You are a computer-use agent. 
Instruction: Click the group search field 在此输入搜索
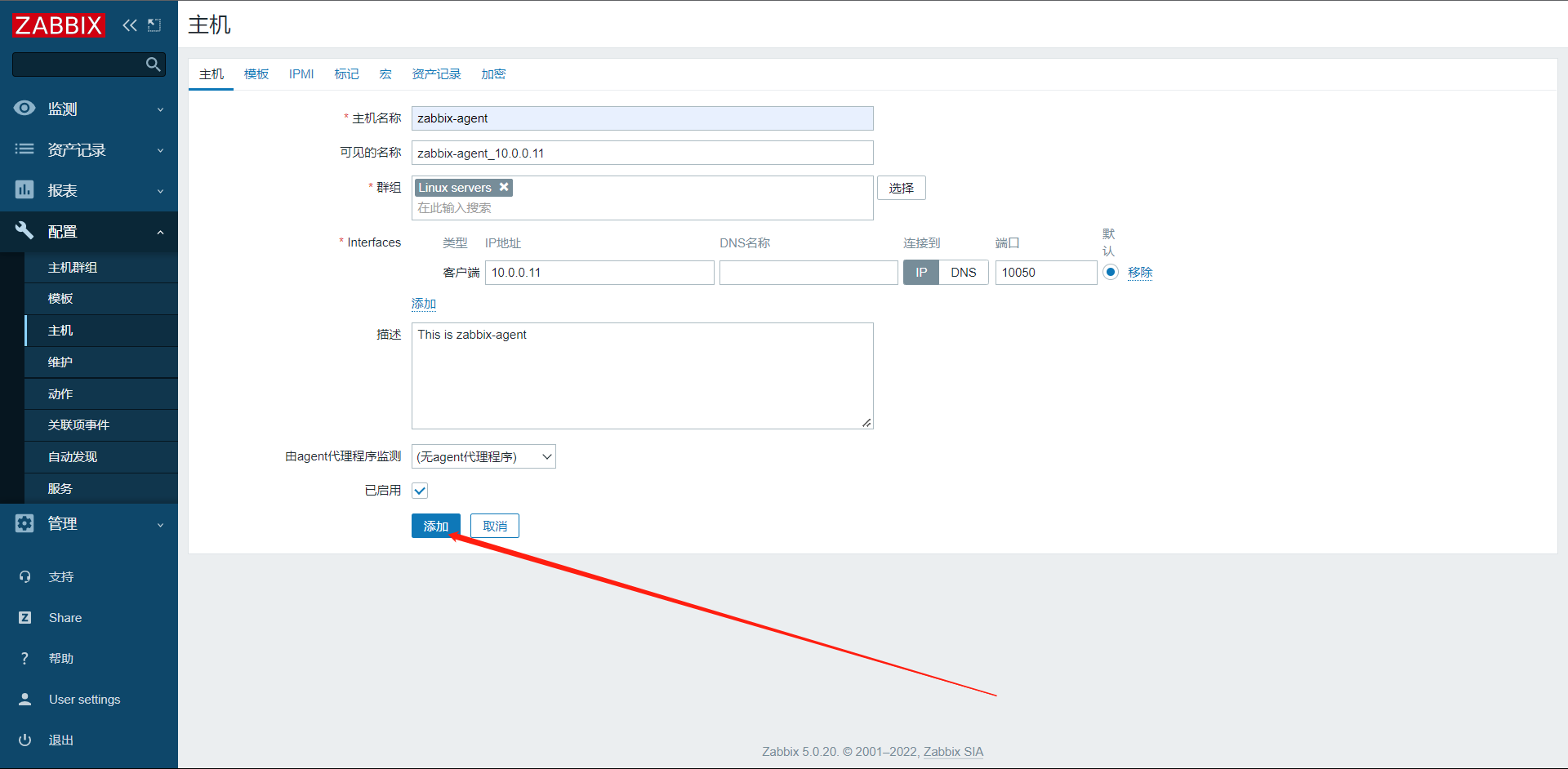point(643,208)
